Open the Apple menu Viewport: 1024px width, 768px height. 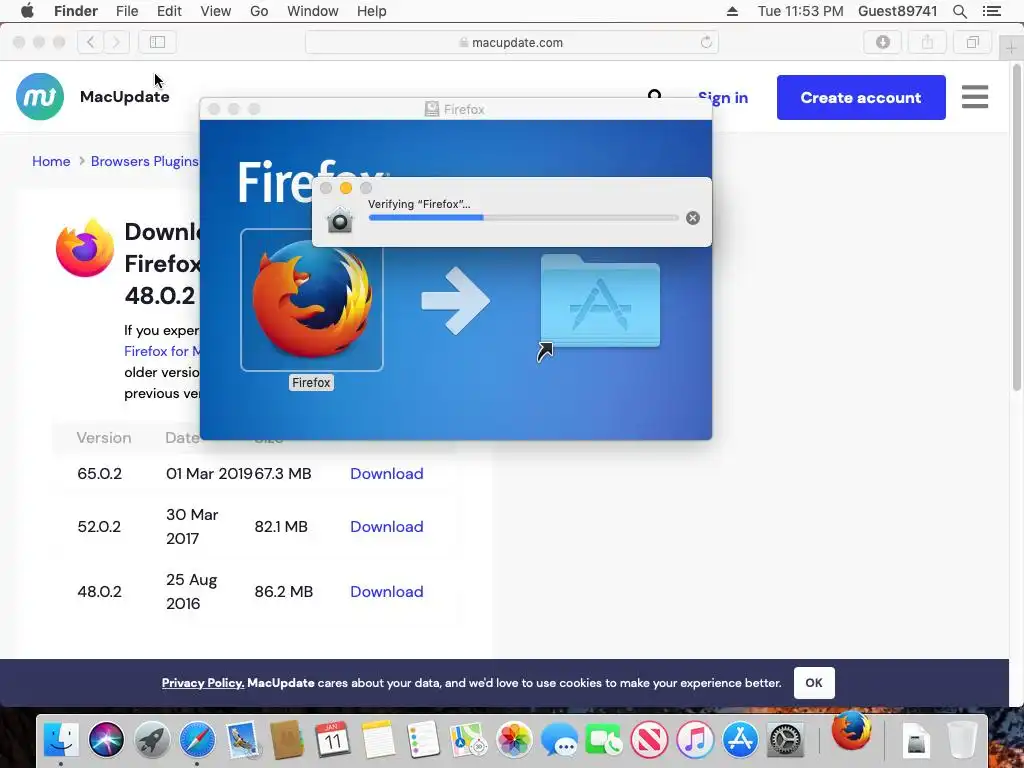pyautogui.click(x=27, y=11)
